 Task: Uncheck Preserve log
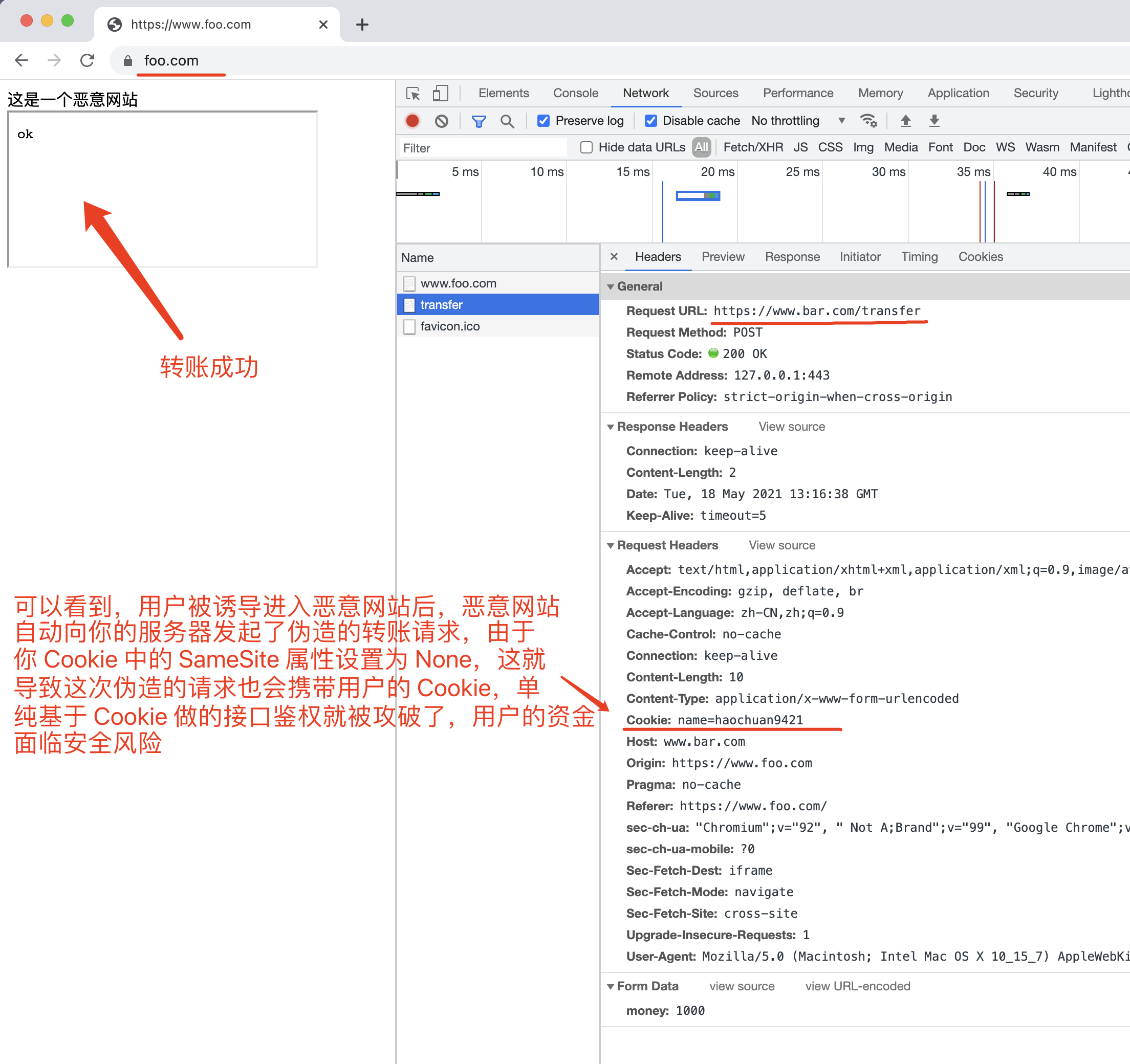click(544, 120)
